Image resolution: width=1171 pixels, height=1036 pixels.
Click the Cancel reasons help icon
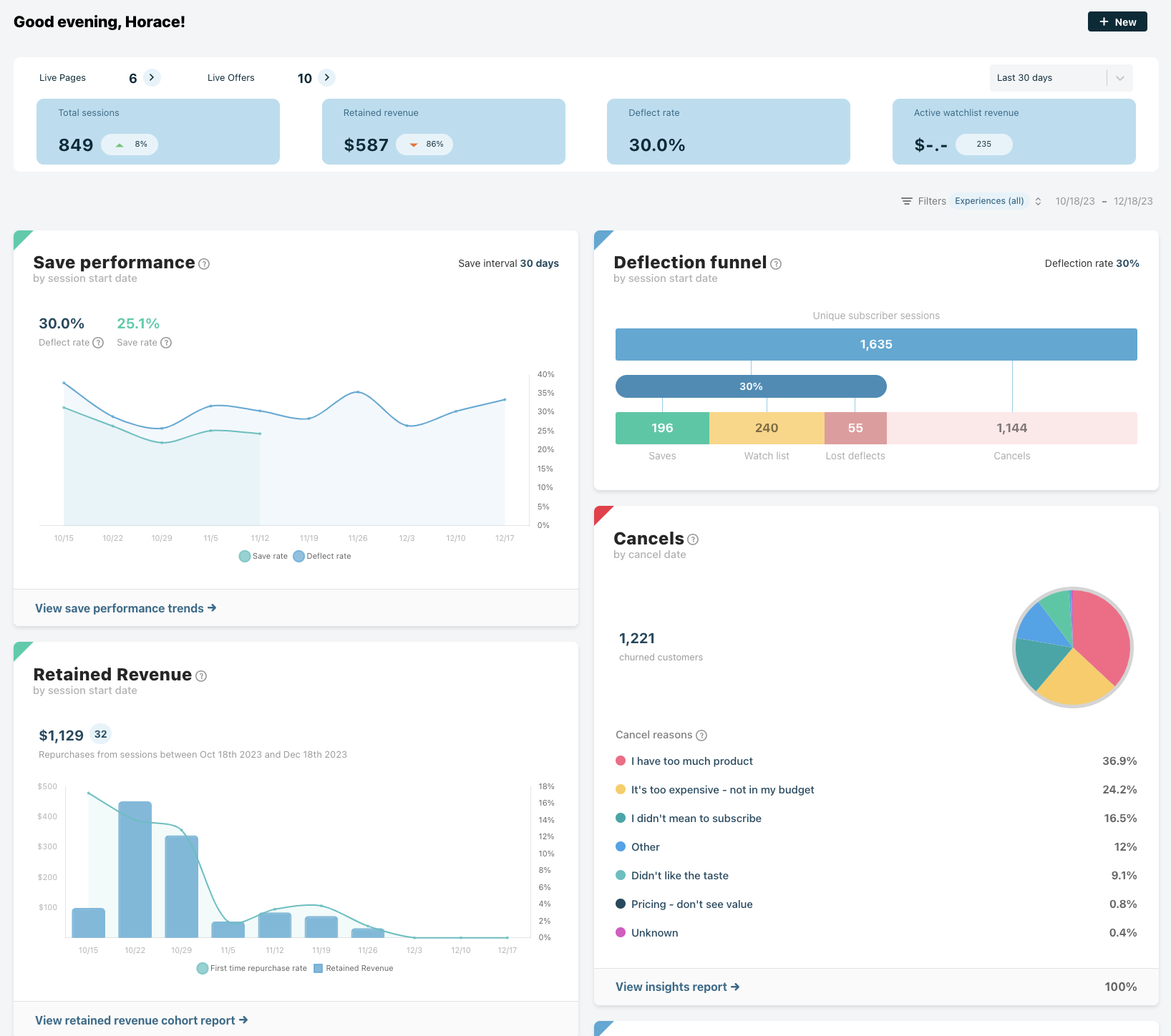[x=701, y=736]
